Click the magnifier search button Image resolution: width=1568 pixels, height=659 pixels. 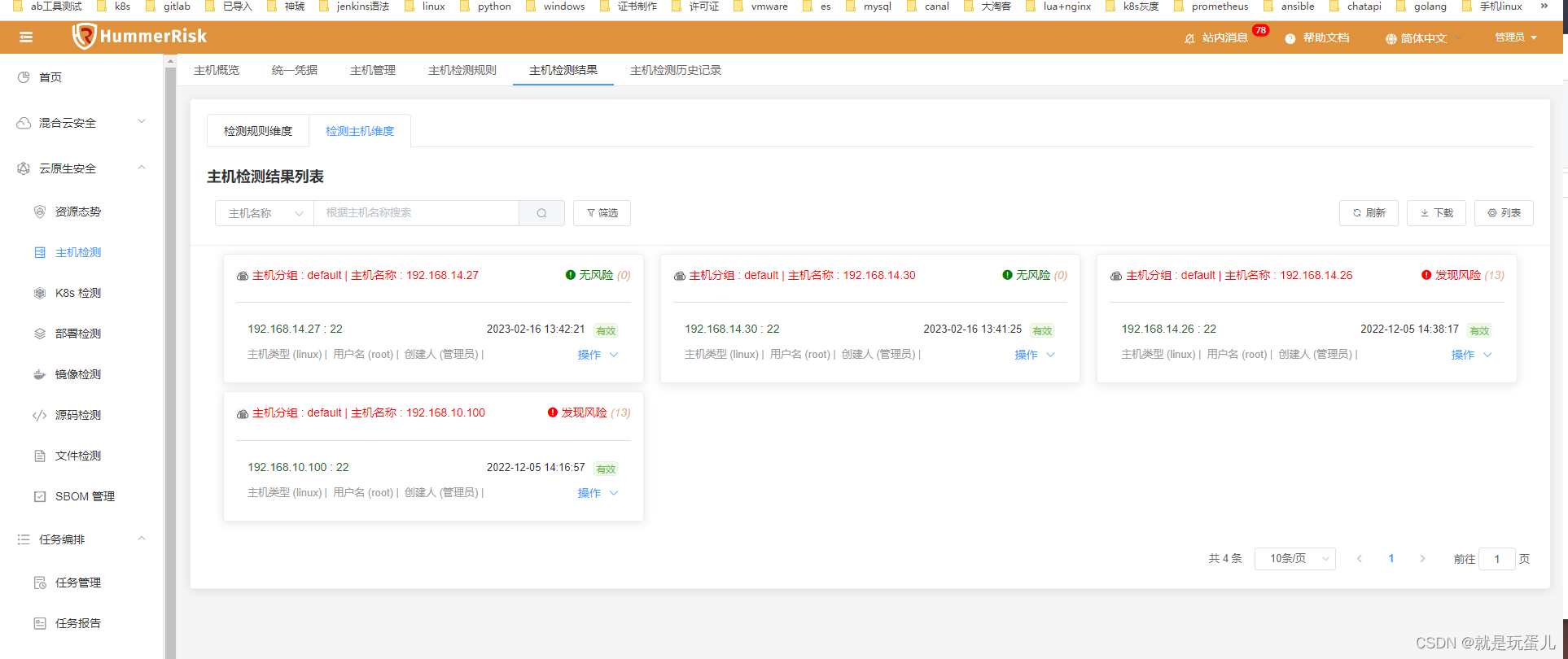(541, 213)
